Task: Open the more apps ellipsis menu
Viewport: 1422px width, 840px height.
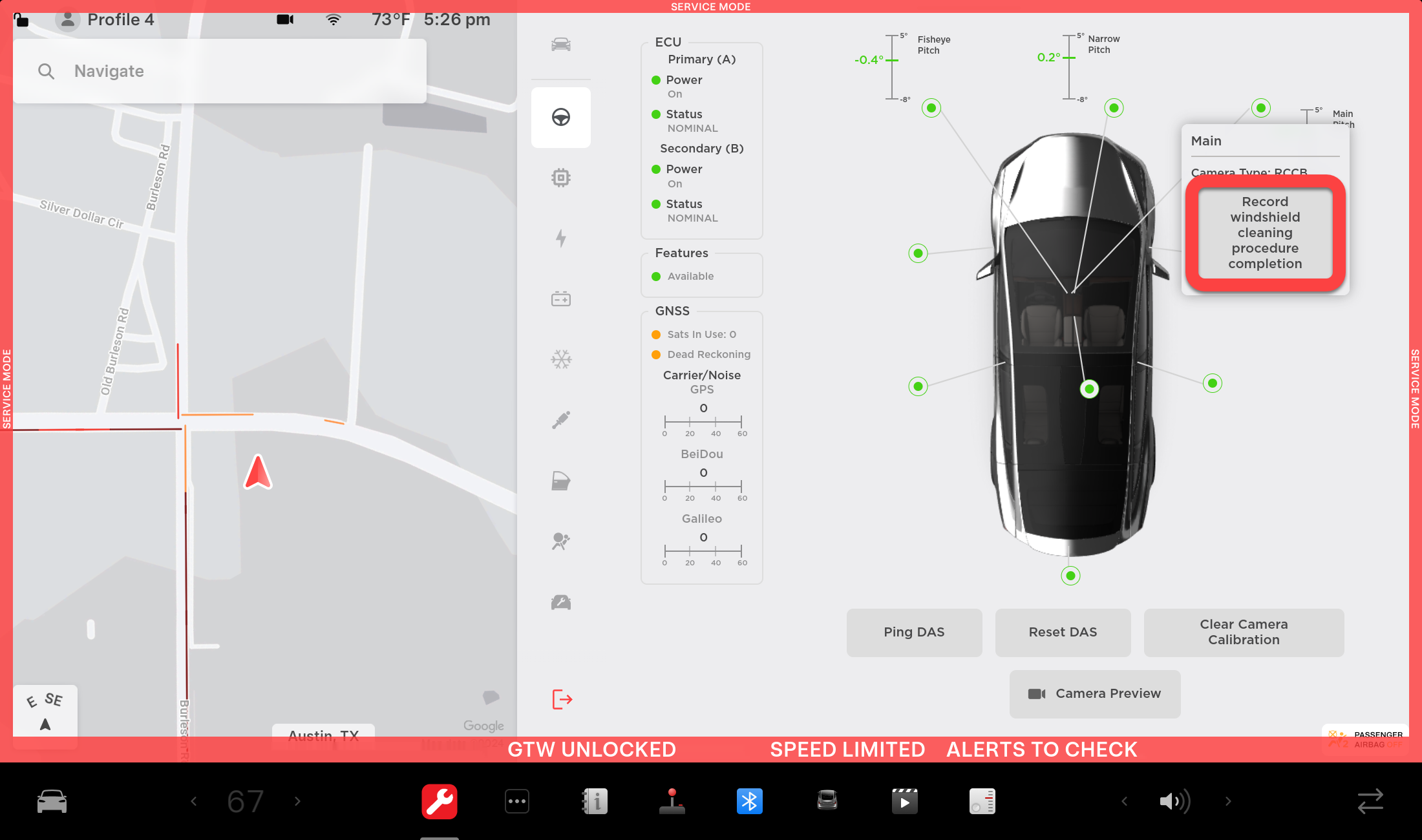Action: coord(517,802)
